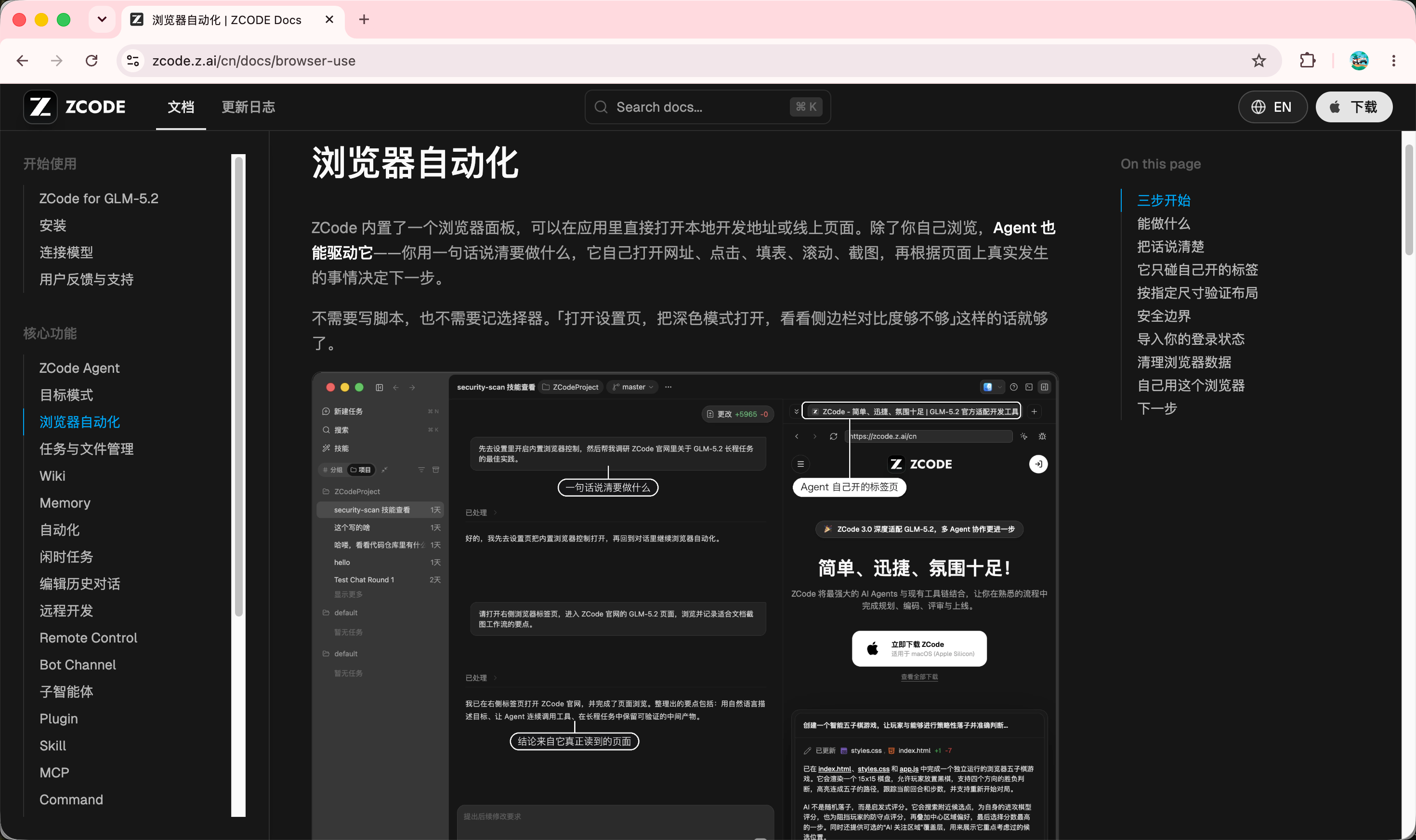Open the browser extensions puzzle icon

click(x=1307, y=61)
